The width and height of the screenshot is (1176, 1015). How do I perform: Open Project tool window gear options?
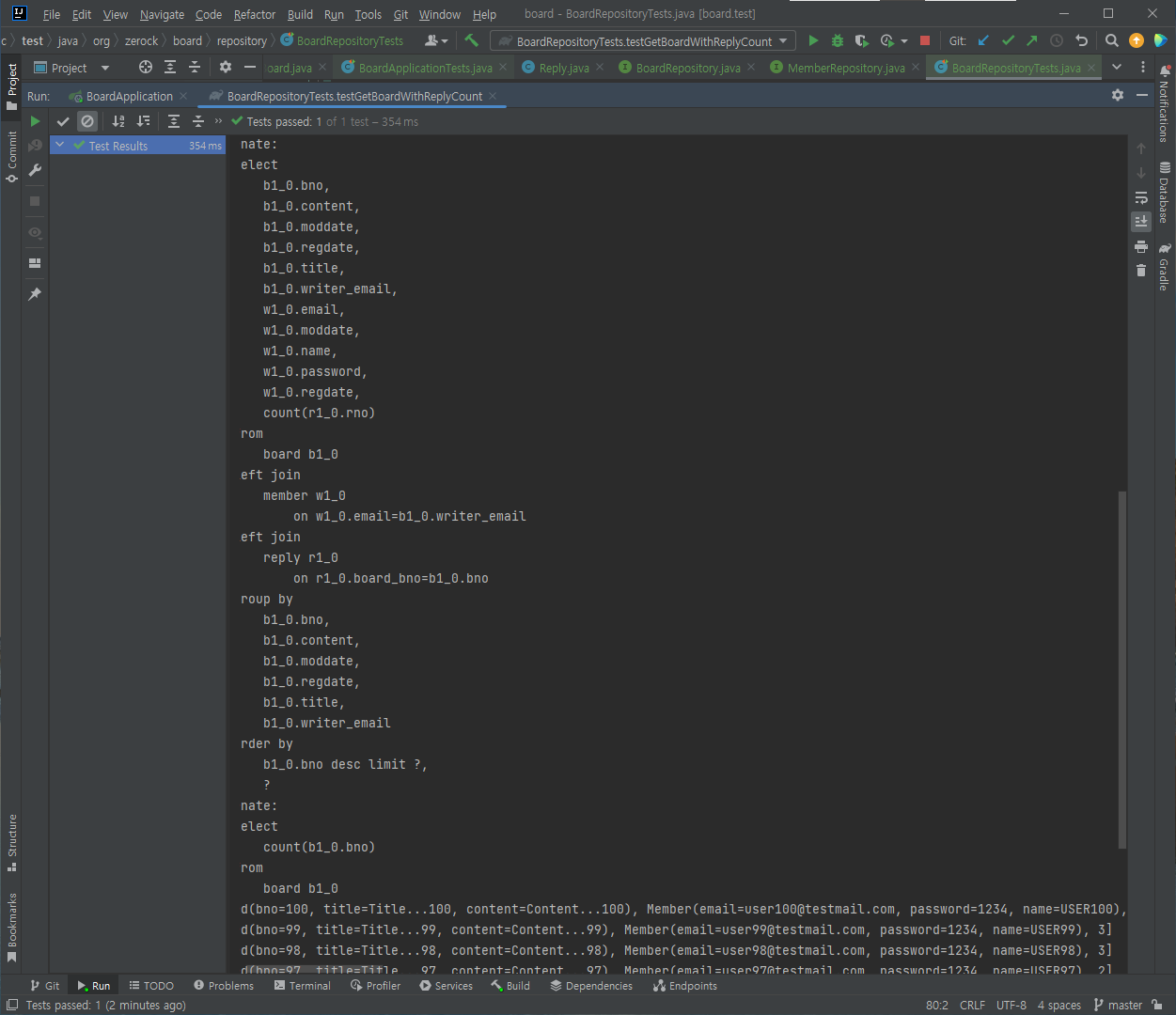225,67
